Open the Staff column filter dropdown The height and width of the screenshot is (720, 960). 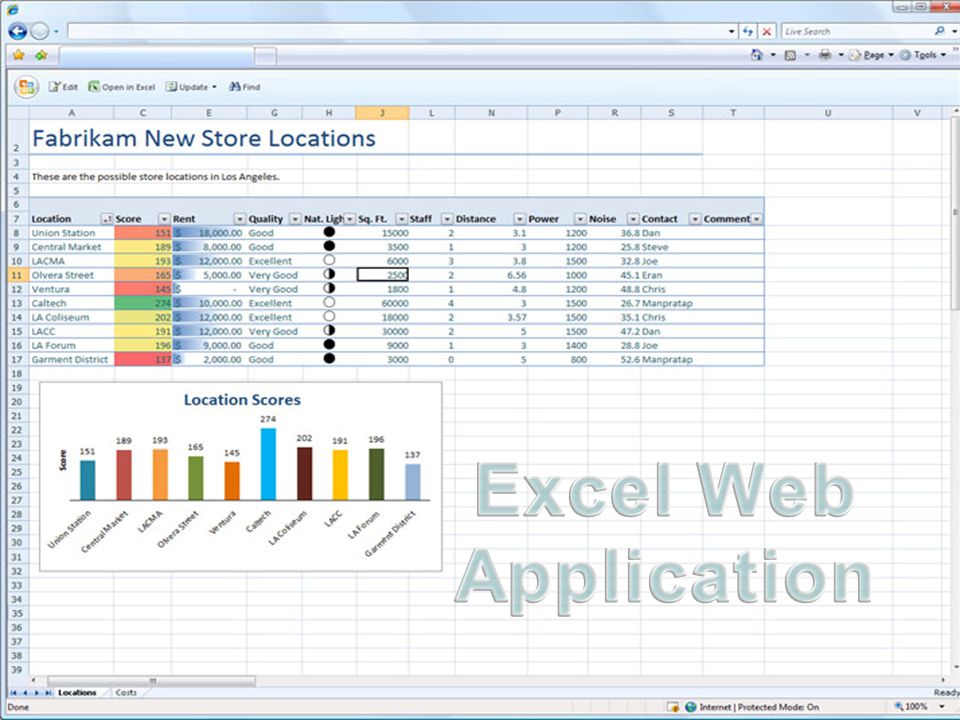click(448, 219)
